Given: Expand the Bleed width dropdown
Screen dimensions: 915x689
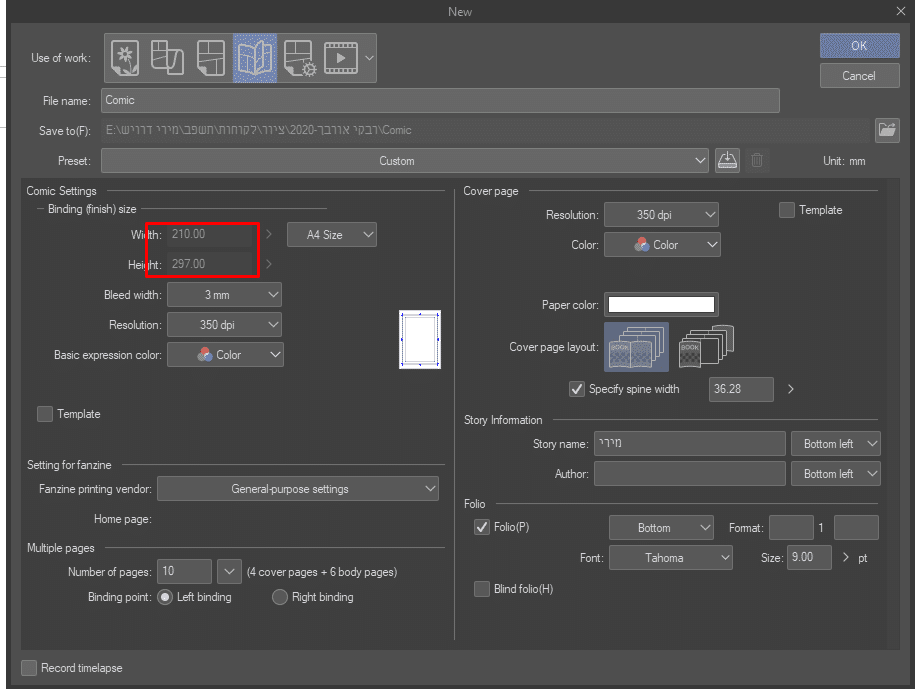Looking at the screenshot, I should pyautogui.click(x=224, y=295).
